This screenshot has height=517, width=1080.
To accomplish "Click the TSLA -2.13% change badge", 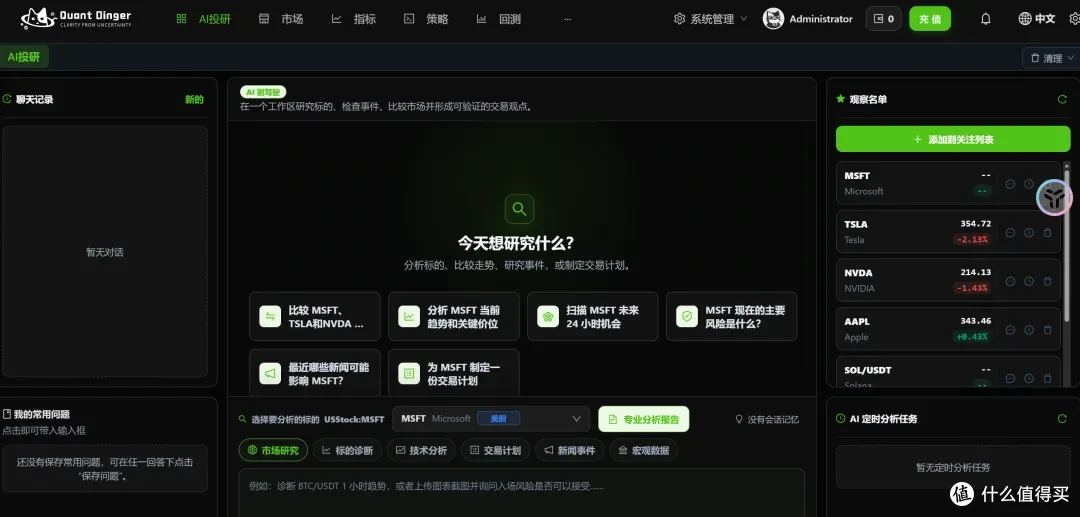I will point(972,240).
